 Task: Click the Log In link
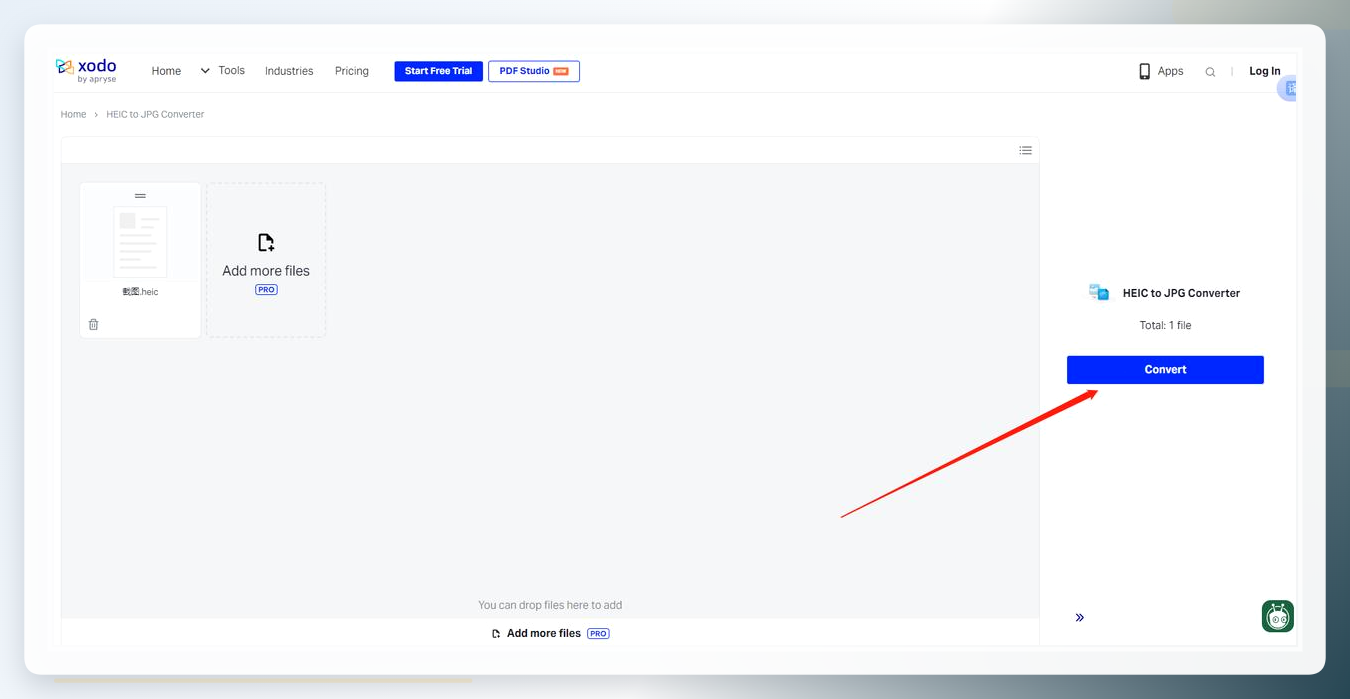pos(1265,71)
